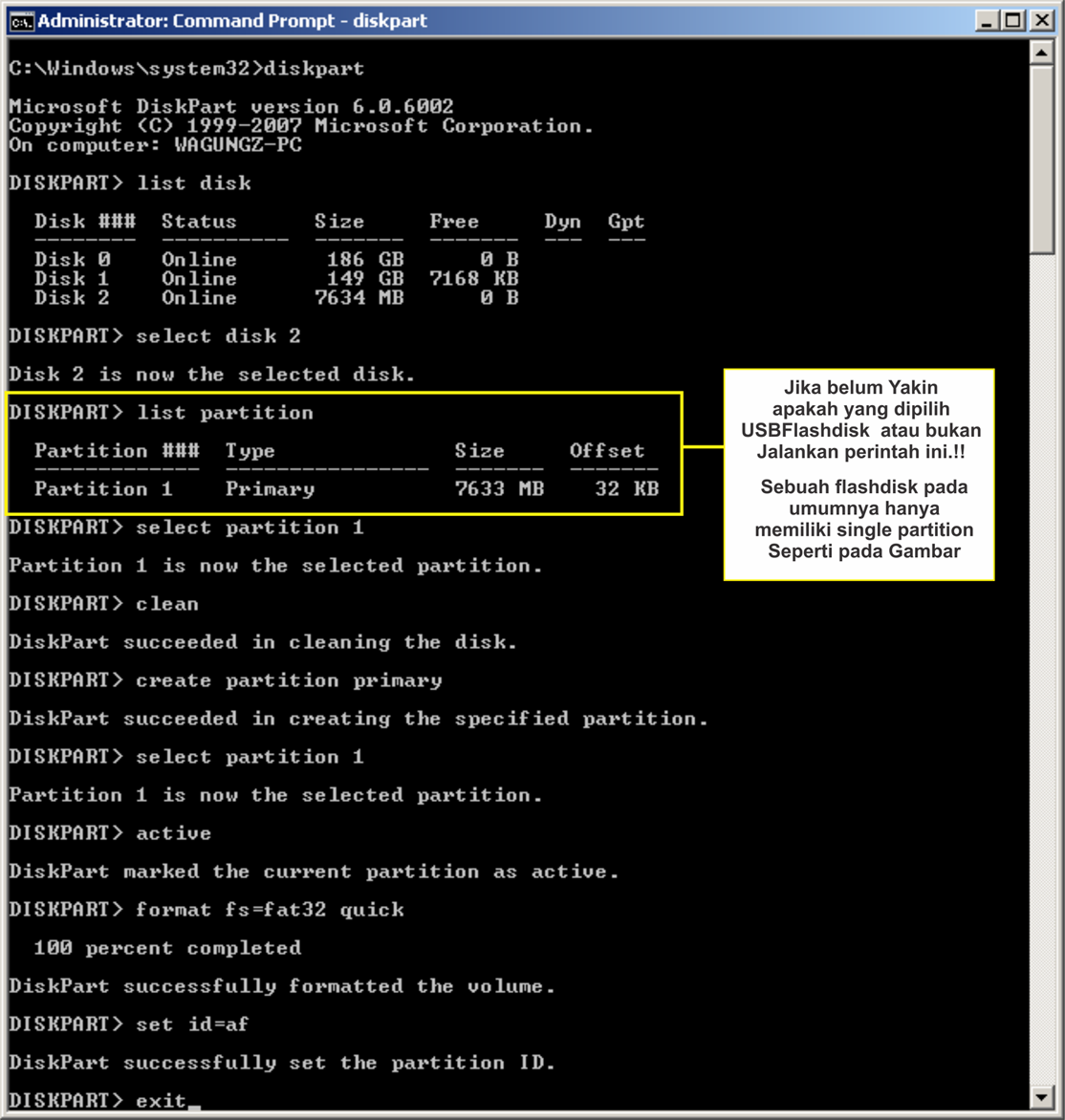1065x1120 pixels.
Task: Click the 'Status' column header
Action: (199, 222)
